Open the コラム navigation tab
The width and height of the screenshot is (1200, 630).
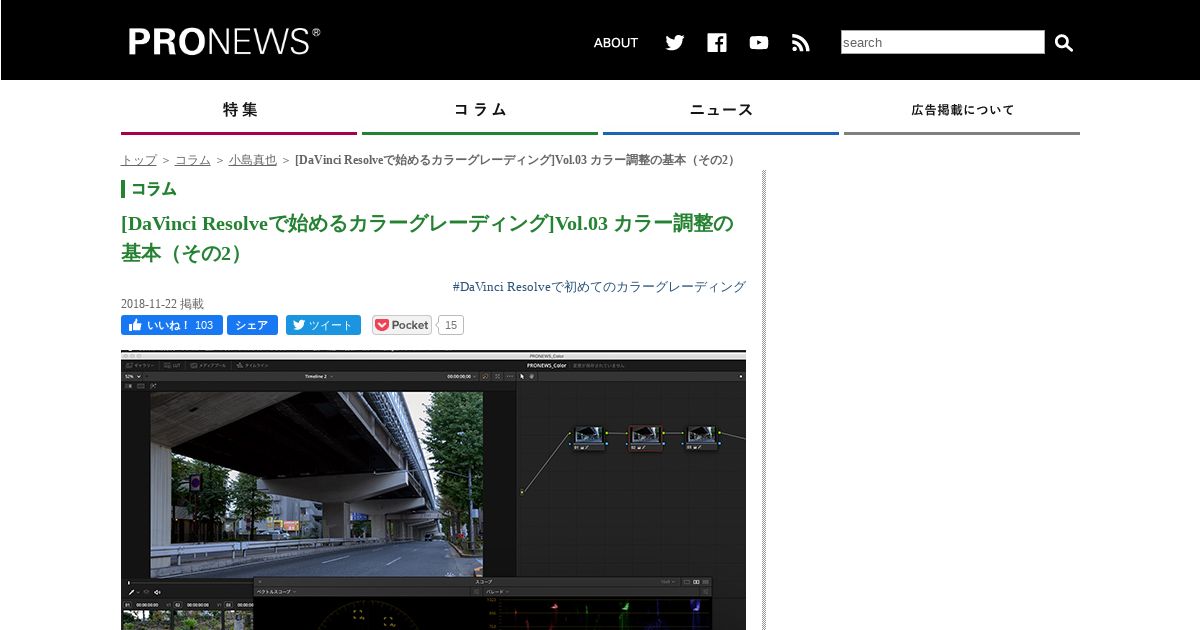coord(480,112)
